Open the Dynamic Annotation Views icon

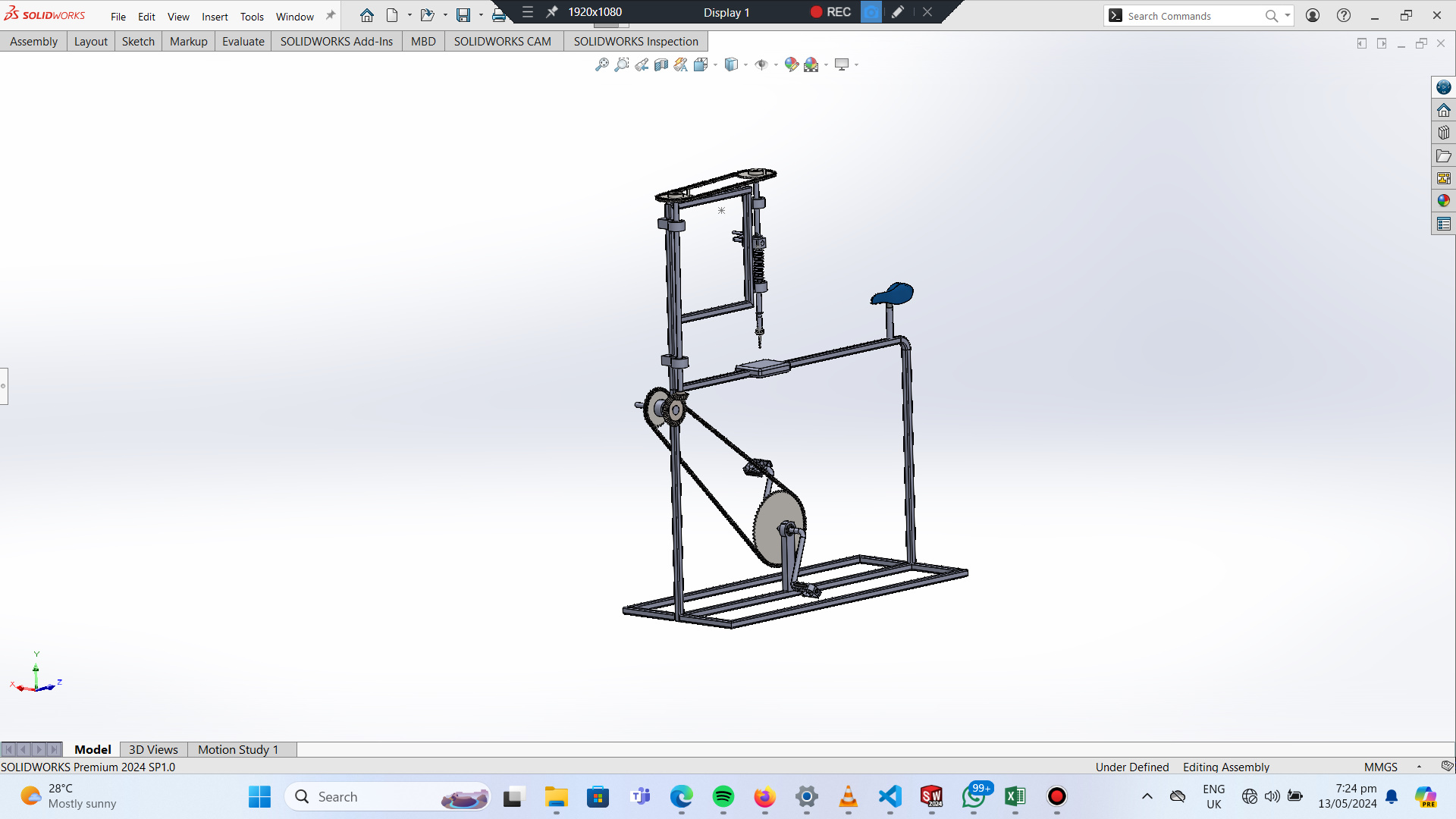[x=681, y=64]
